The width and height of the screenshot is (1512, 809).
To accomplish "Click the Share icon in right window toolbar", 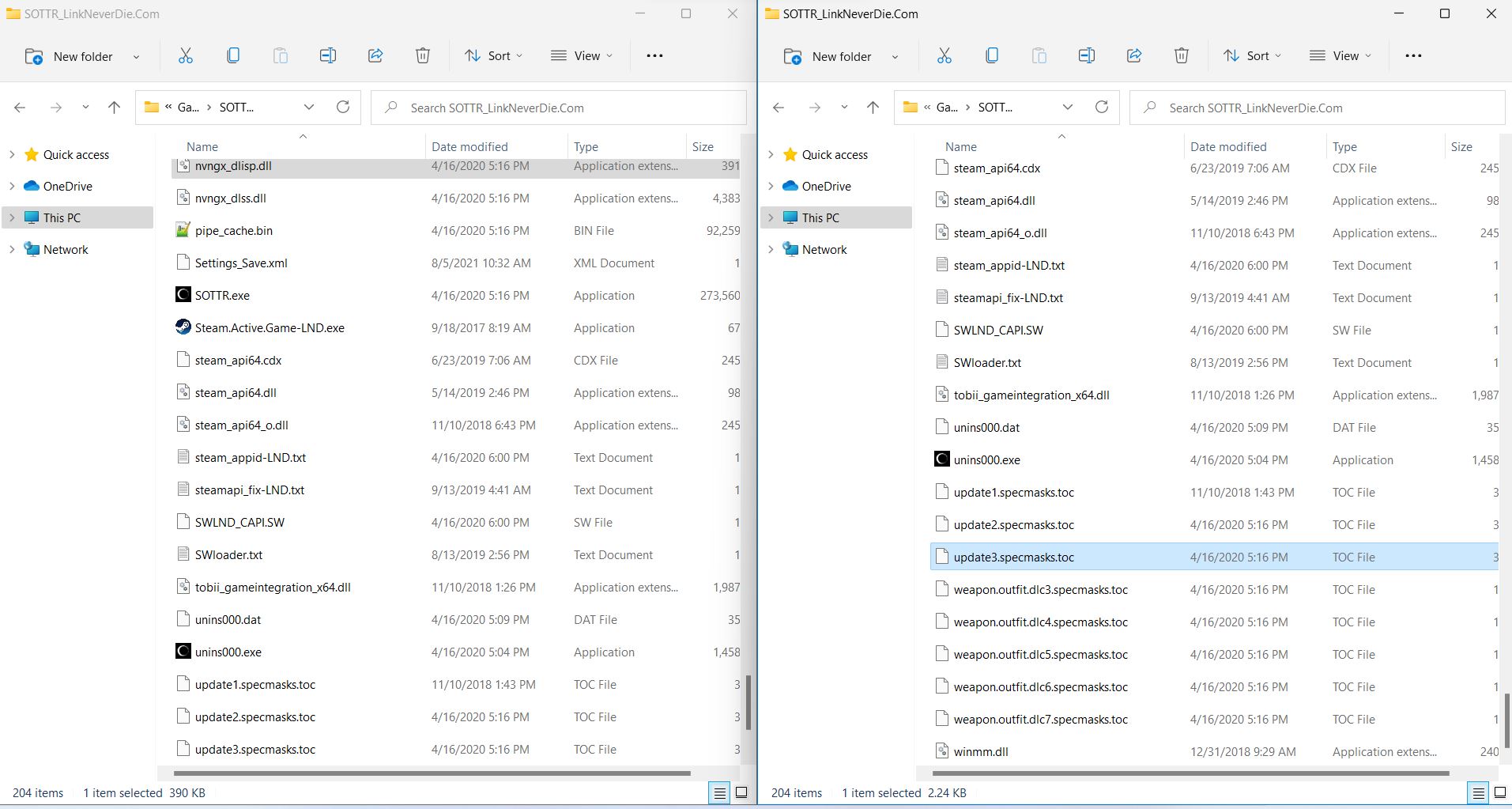I will pos(1134,55).
